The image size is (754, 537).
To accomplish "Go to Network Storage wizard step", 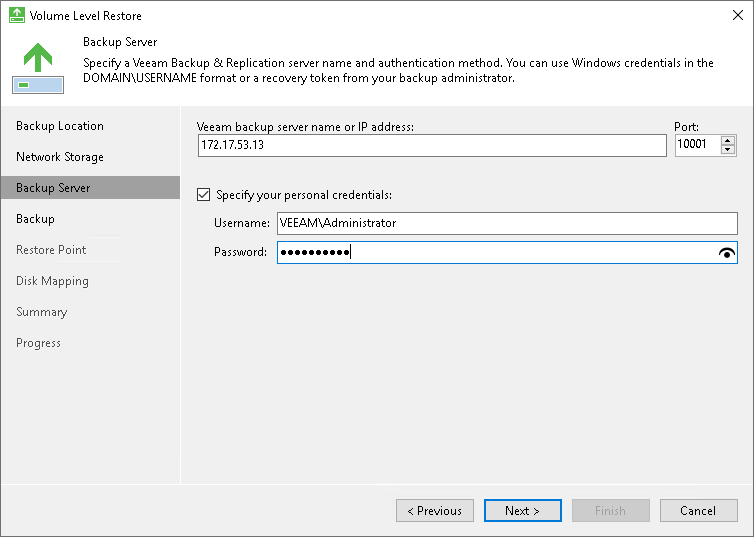I will click(x=60, y=157).
